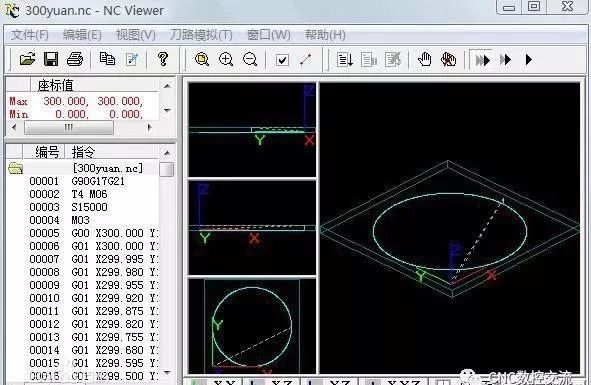Click the up arrow of command list scrollbar
This screenshot has height=385, width=591.
[x=167, y=153]
